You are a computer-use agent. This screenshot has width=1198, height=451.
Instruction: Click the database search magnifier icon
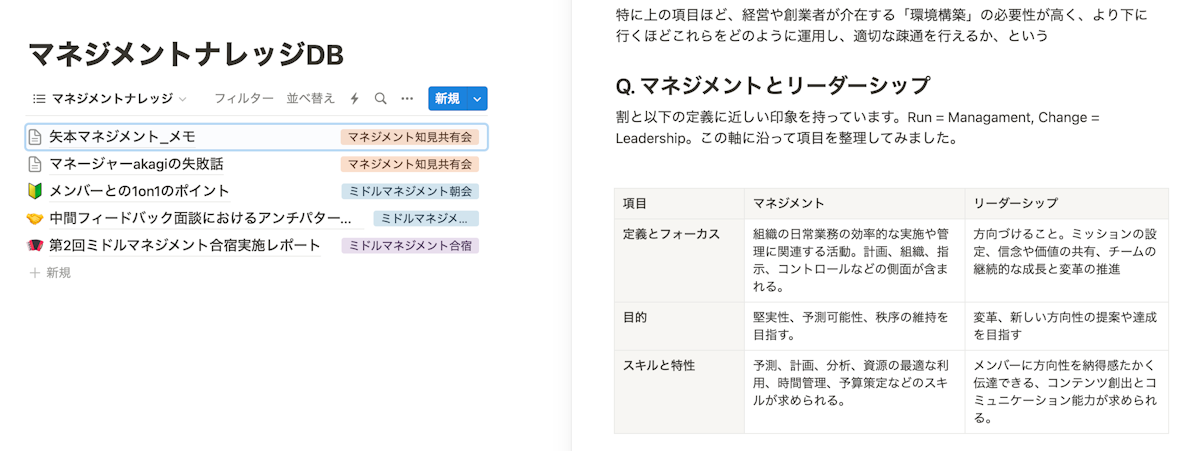coord(380,99)
